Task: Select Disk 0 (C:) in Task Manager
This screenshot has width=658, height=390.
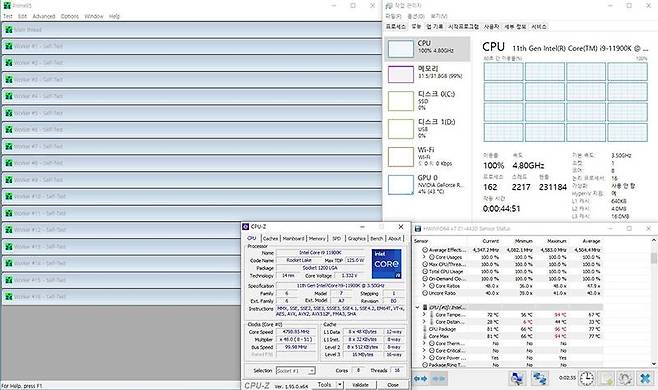Action: coord(427,101)
